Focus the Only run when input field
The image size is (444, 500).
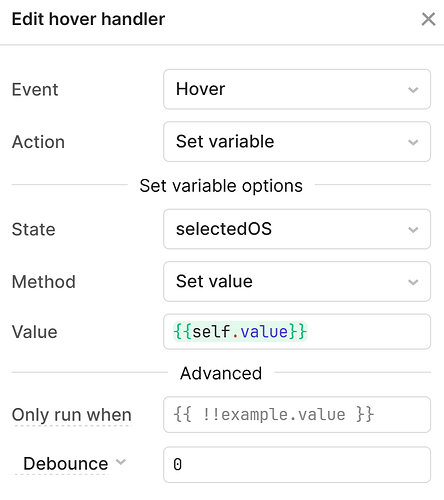pyautogui.click(x=297, y=415)
